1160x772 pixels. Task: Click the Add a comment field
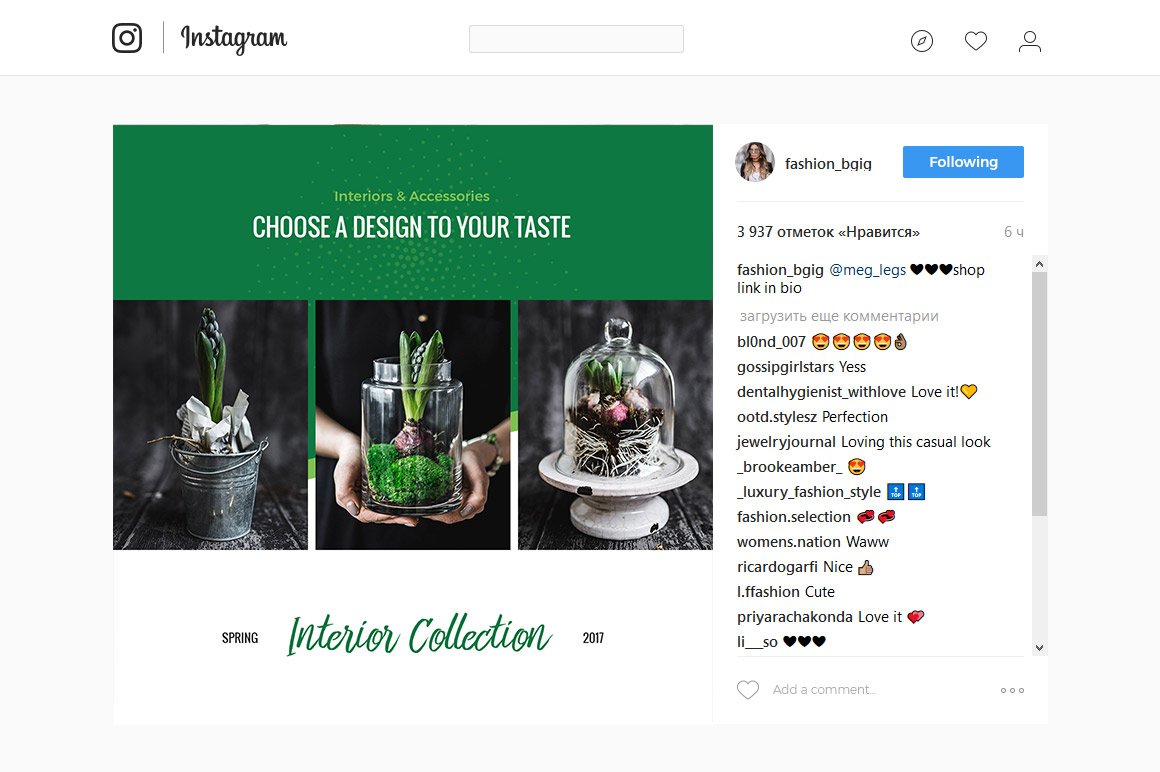pyautogui.click(x=824, y=690)
